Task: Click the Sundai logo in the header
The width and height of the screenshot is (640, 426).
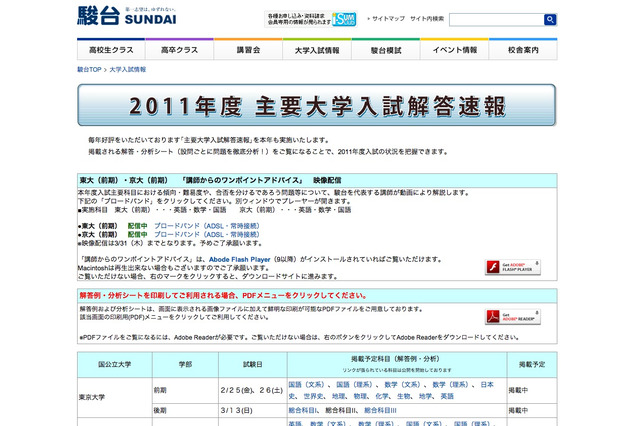Action: [x=127, y=16]
